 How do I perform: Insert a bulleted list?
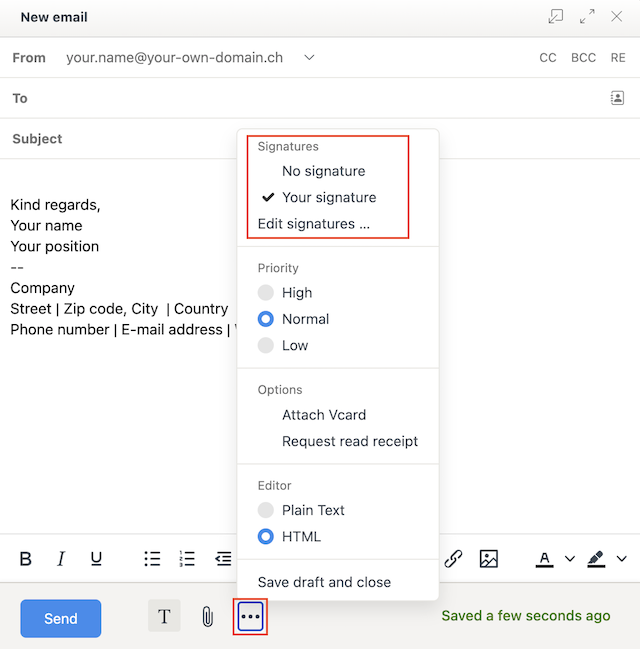[152, 559]
